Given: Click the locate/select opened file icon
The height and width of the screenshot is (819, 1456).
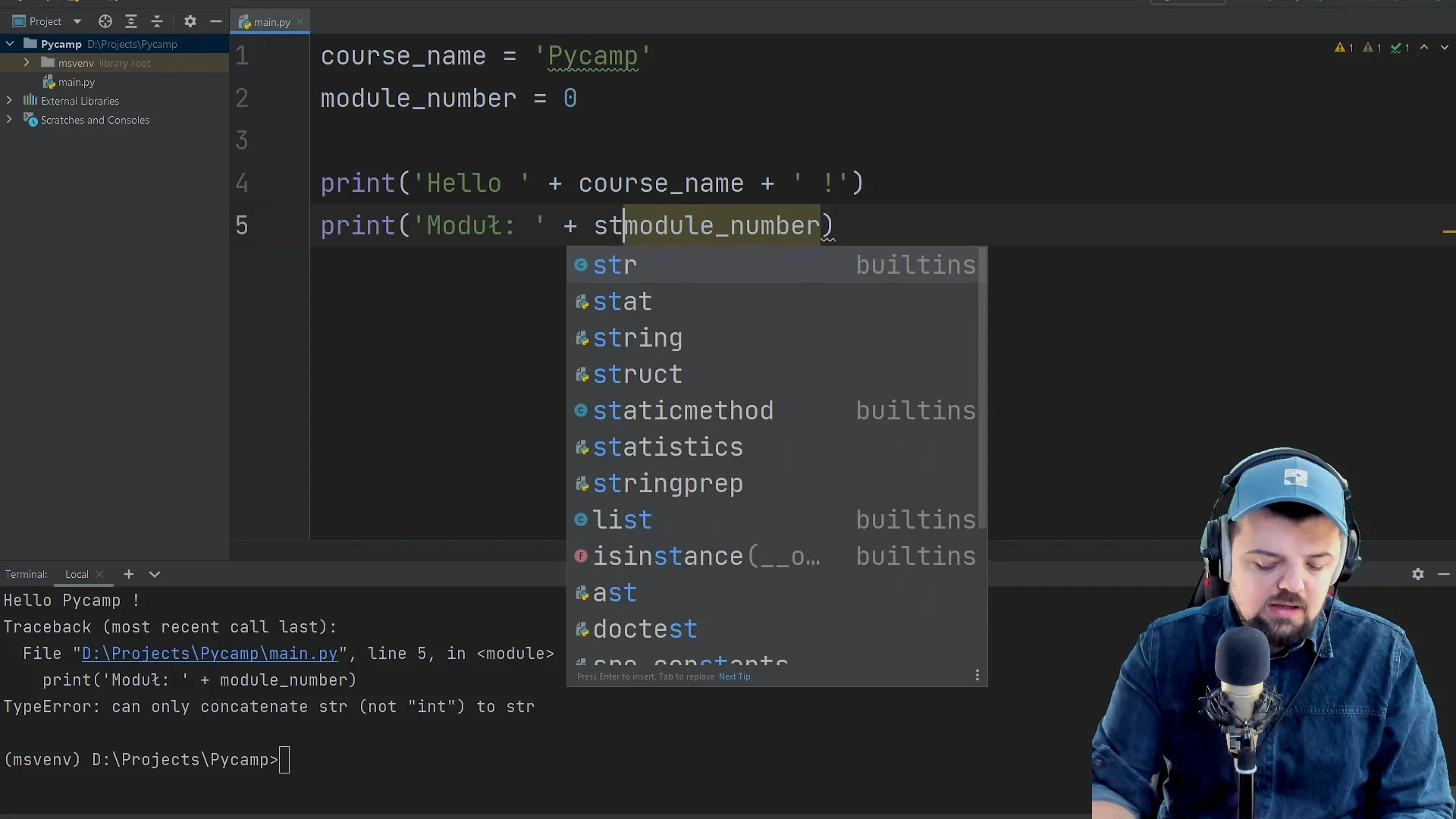Looking at the screenshot, I should click(x=105, y=22).
